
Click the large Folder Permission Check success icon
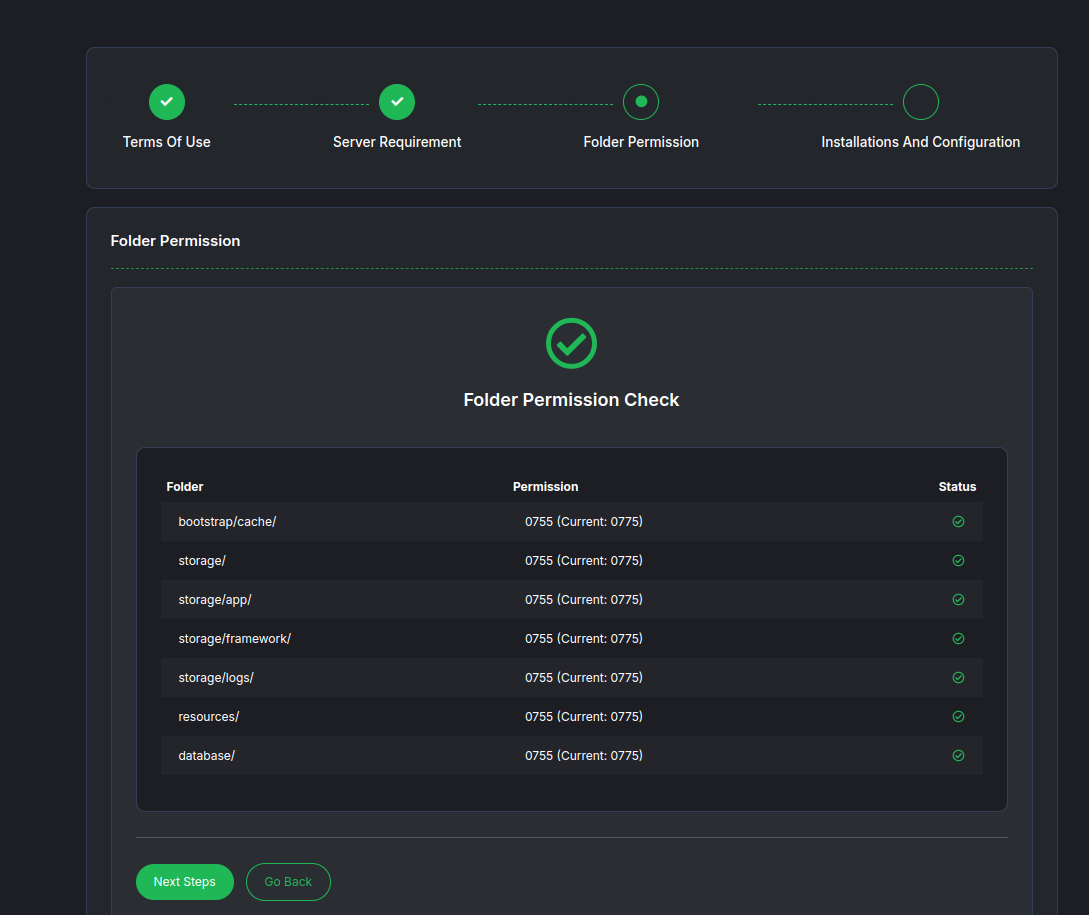(571, 343)
